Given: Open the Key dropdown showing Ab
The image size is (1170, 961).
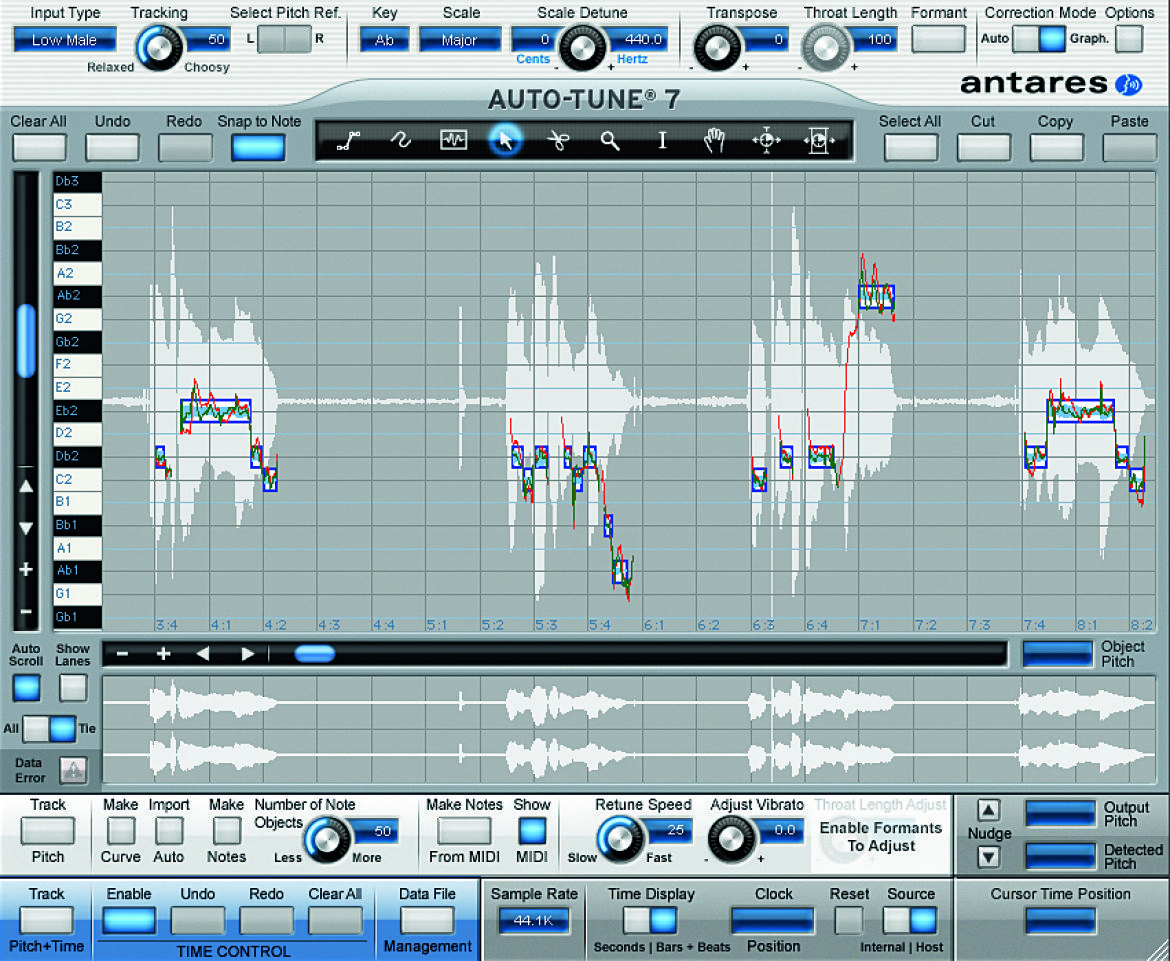Looking at the screenshot, I should tap(384, 40).
